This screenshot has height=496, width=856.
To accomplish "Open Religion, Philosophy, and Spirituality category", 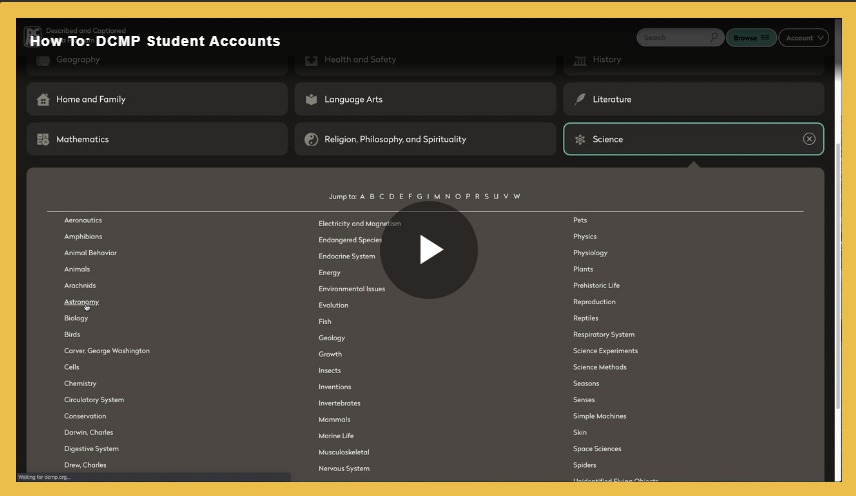I will (x=425, y=139).
